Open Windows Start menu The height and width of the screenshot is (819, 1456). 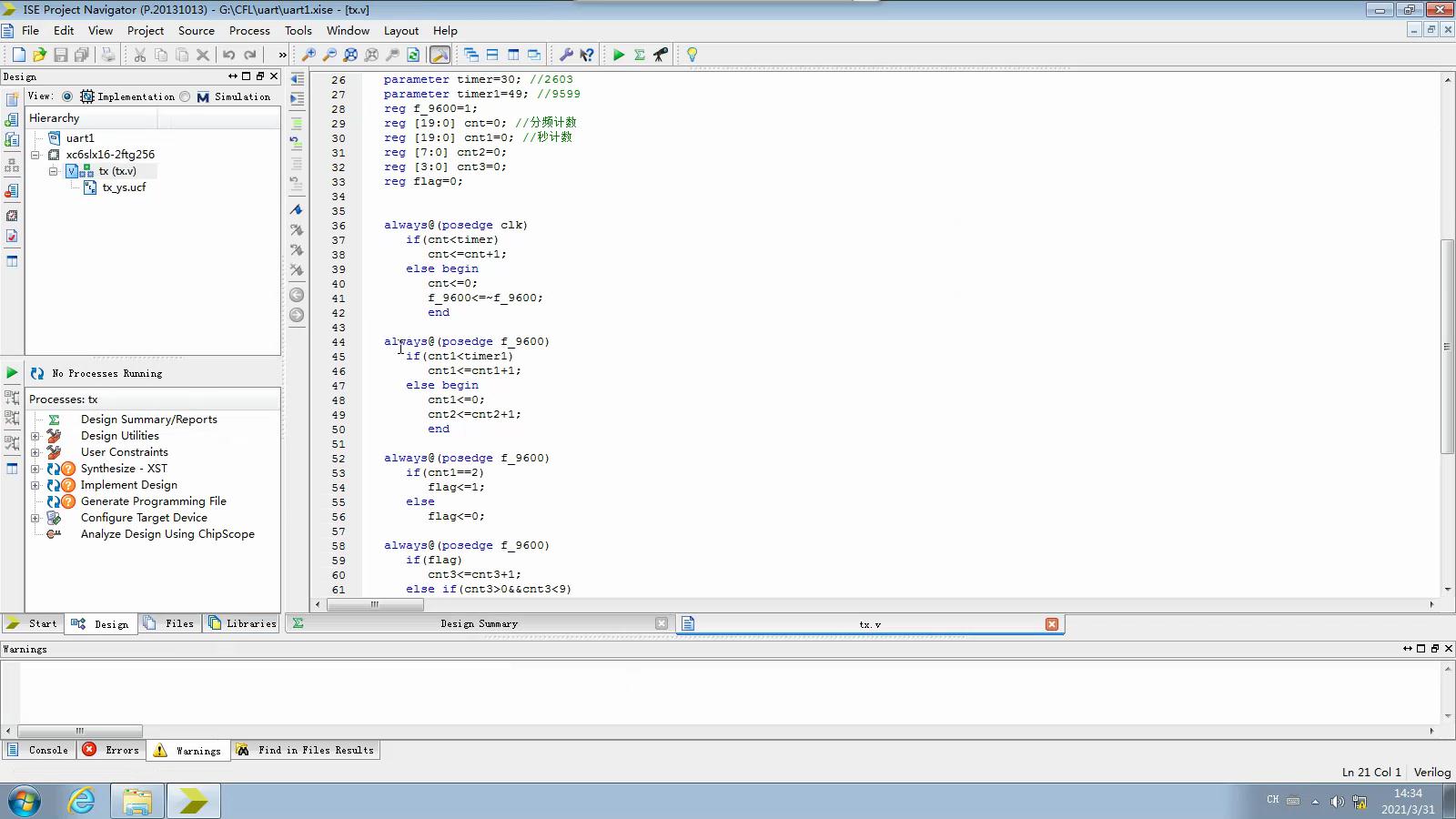pyautogui.click(x=25, y=801)
